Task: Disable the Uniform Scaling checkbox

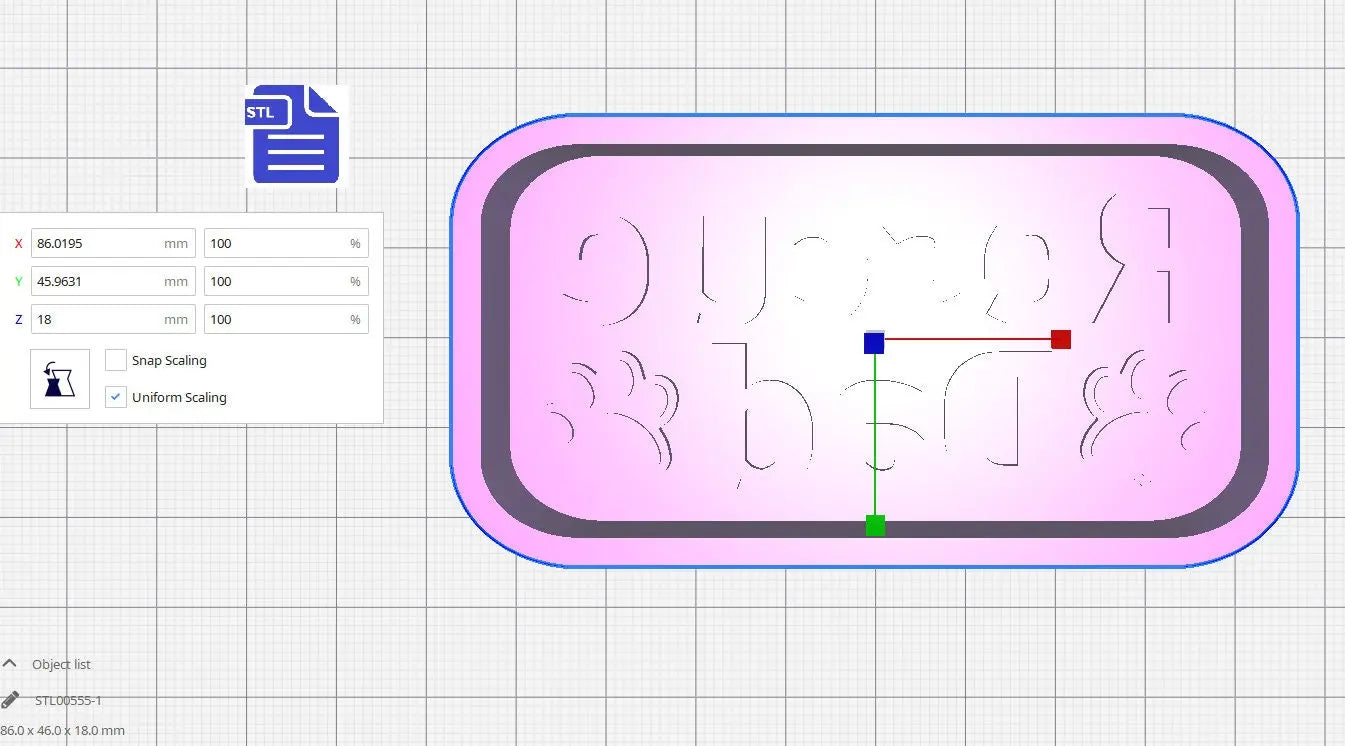Action: 116,397
